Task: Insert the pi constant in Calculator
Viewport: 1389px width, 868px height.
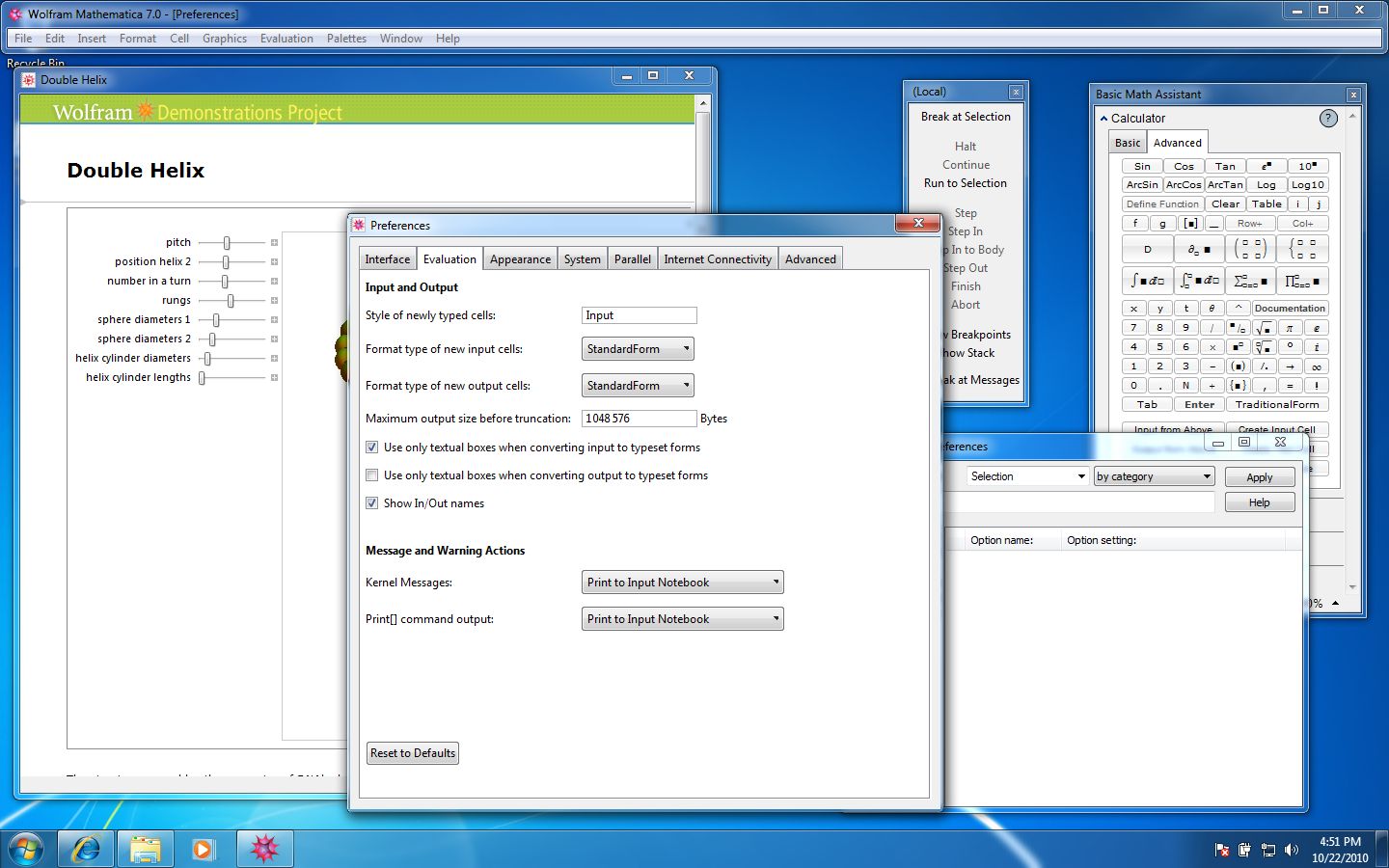Action: 1290,328
